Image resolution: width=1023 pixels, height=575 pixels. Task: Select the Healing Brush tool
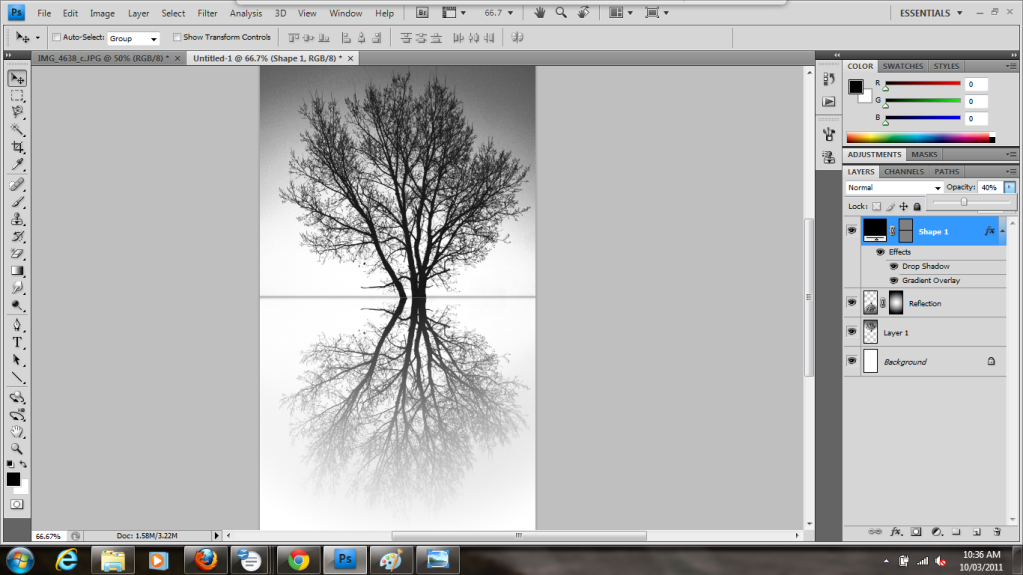pyautogui.click(x=17, y=185)
